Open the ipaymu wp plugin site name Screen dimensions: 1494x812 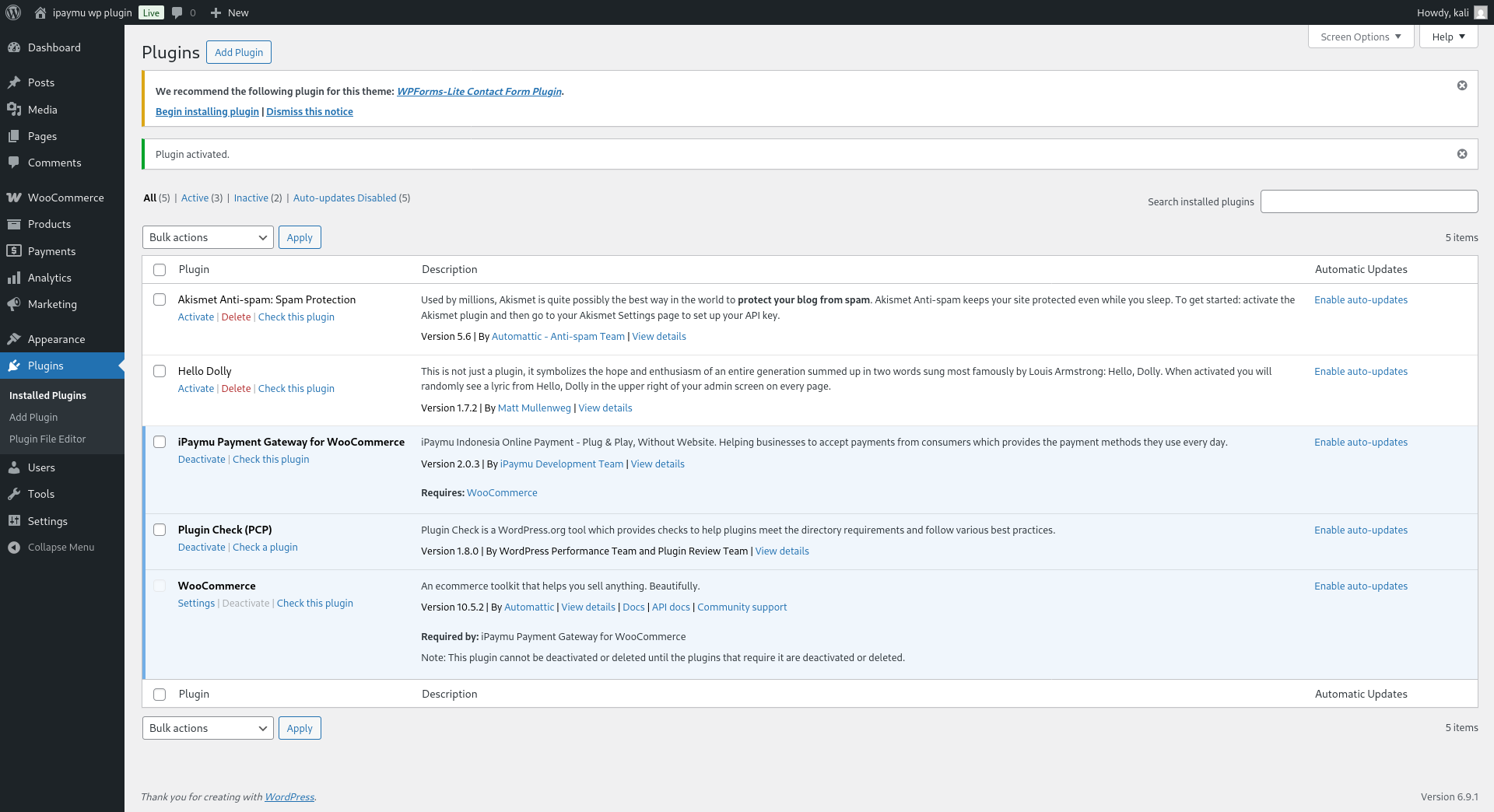(93, 12)
